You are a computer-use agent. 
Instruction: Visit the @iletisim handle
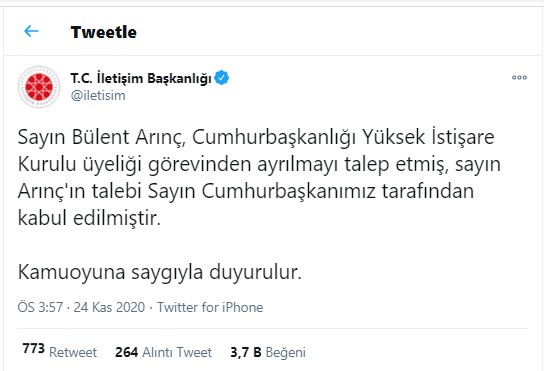(98, 95)
